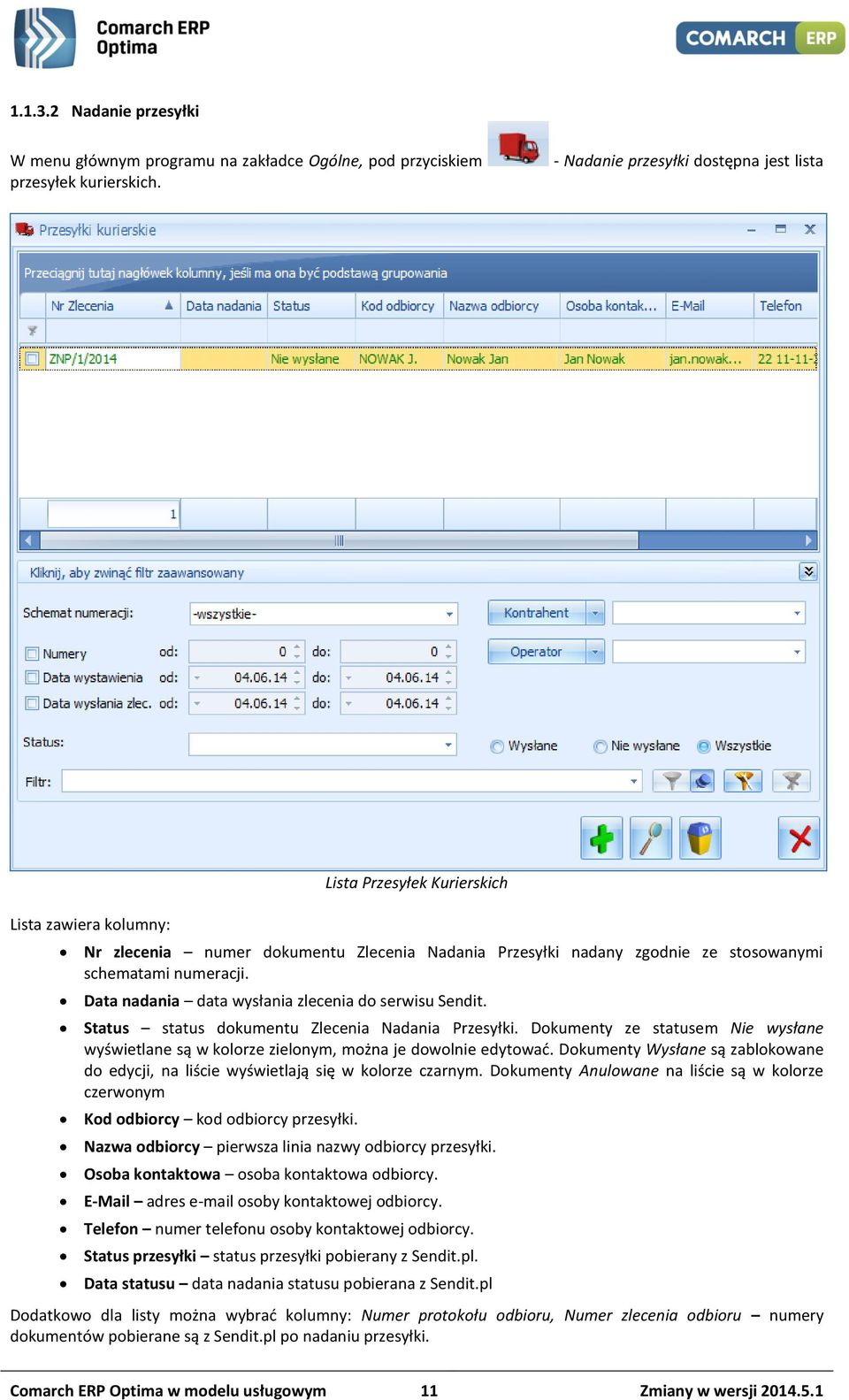Expand the Filtr dropdown list
This screenshot has height=1400, width=849.
[633, 782]
